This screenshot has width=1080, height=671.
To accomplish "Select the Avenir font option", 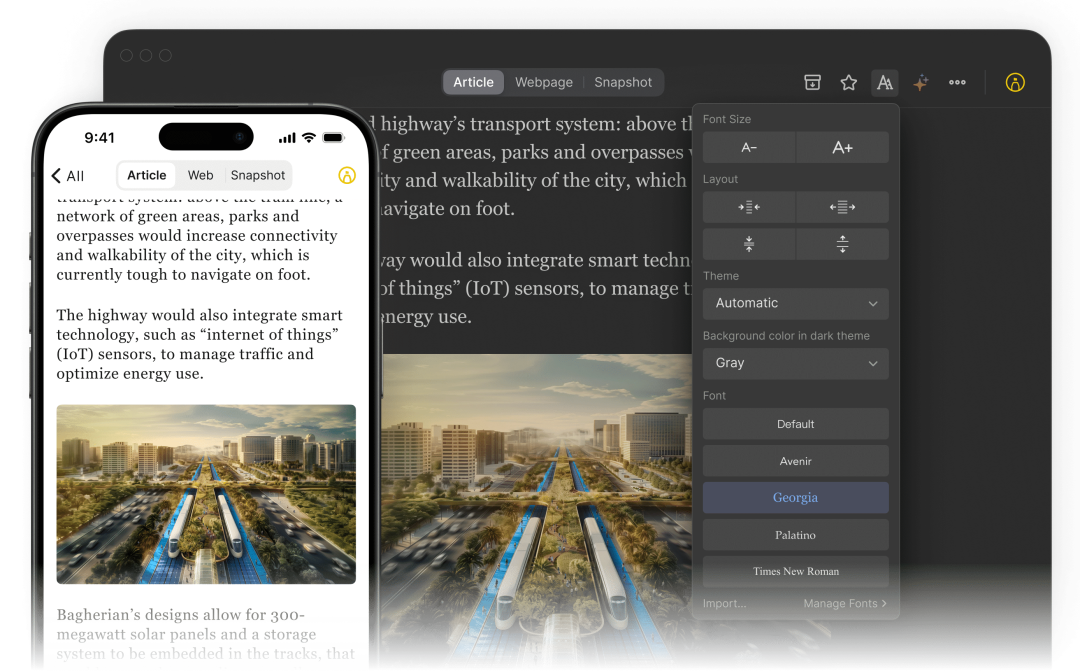I will [796, 461].
